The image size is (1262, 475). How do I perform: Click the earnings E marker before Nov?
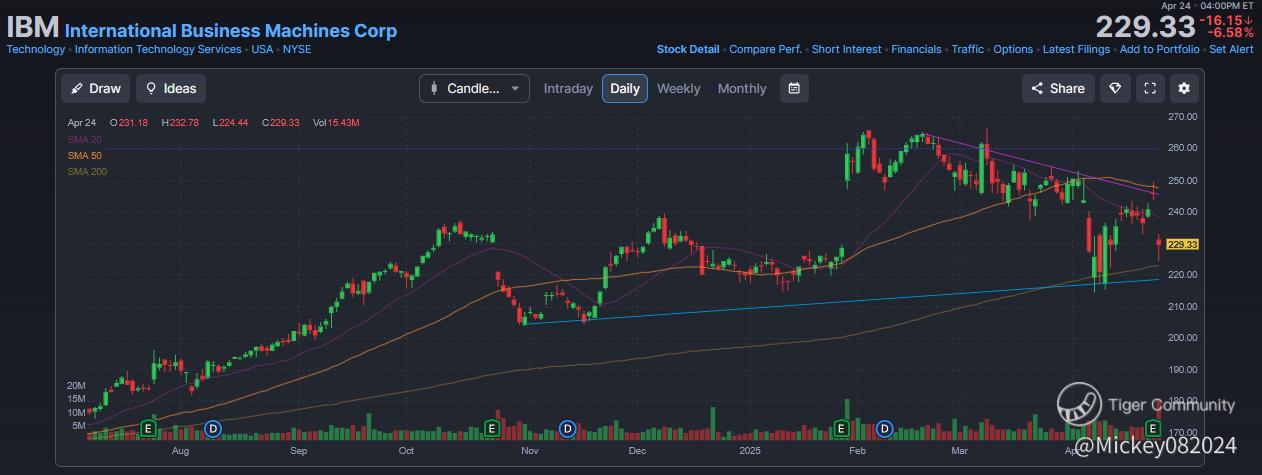(491, 428)
